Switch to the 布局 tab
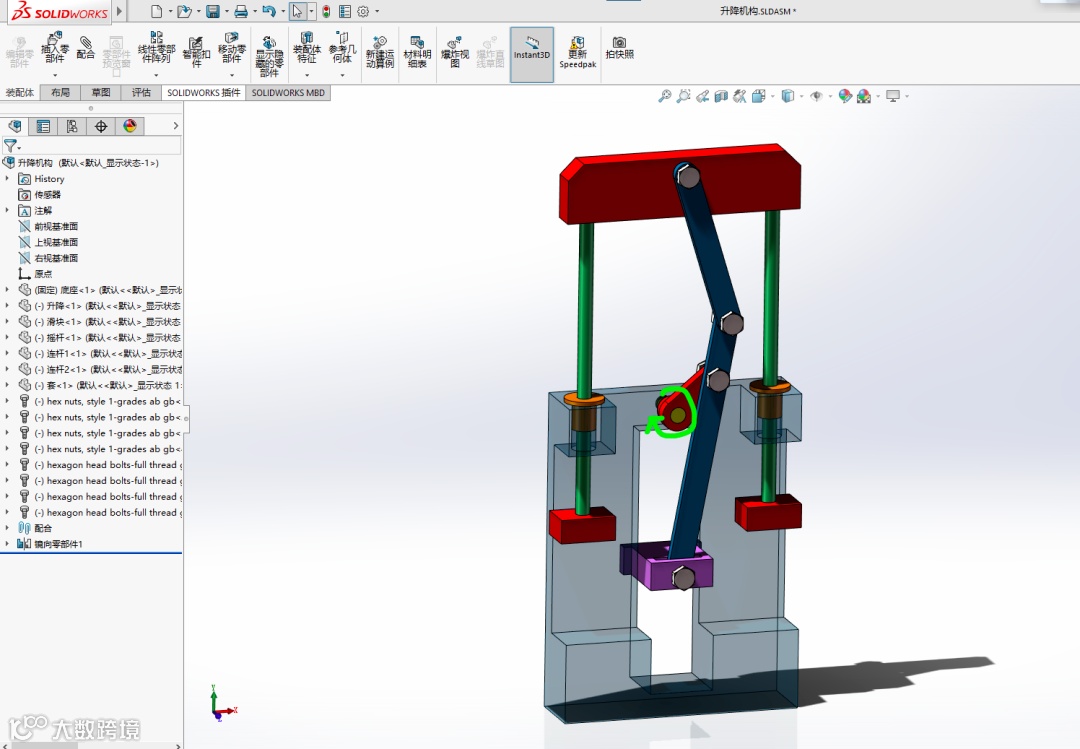Screen dimensions: 1080x749 [61, 92]
